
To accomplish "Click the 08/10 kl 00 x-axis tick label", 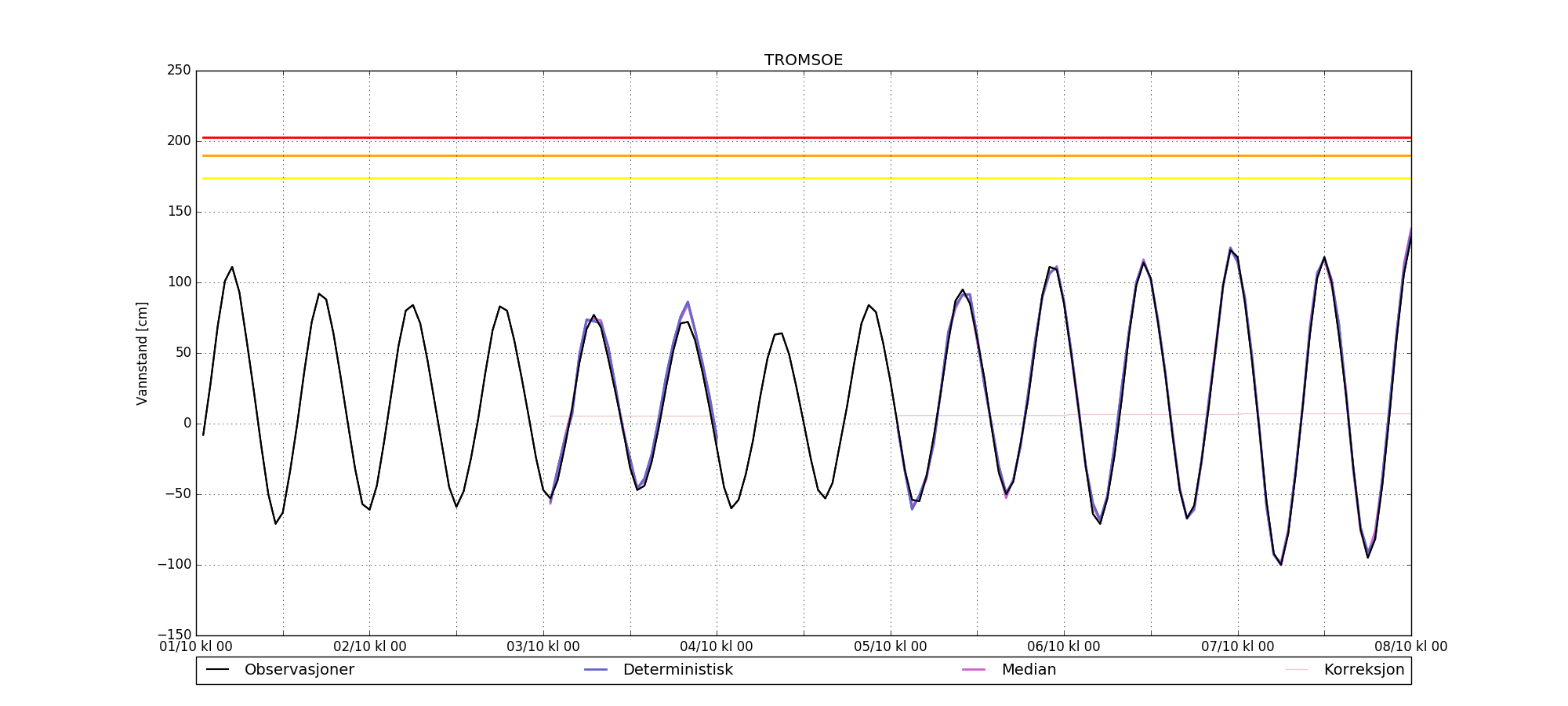I will pos(1410,647).
